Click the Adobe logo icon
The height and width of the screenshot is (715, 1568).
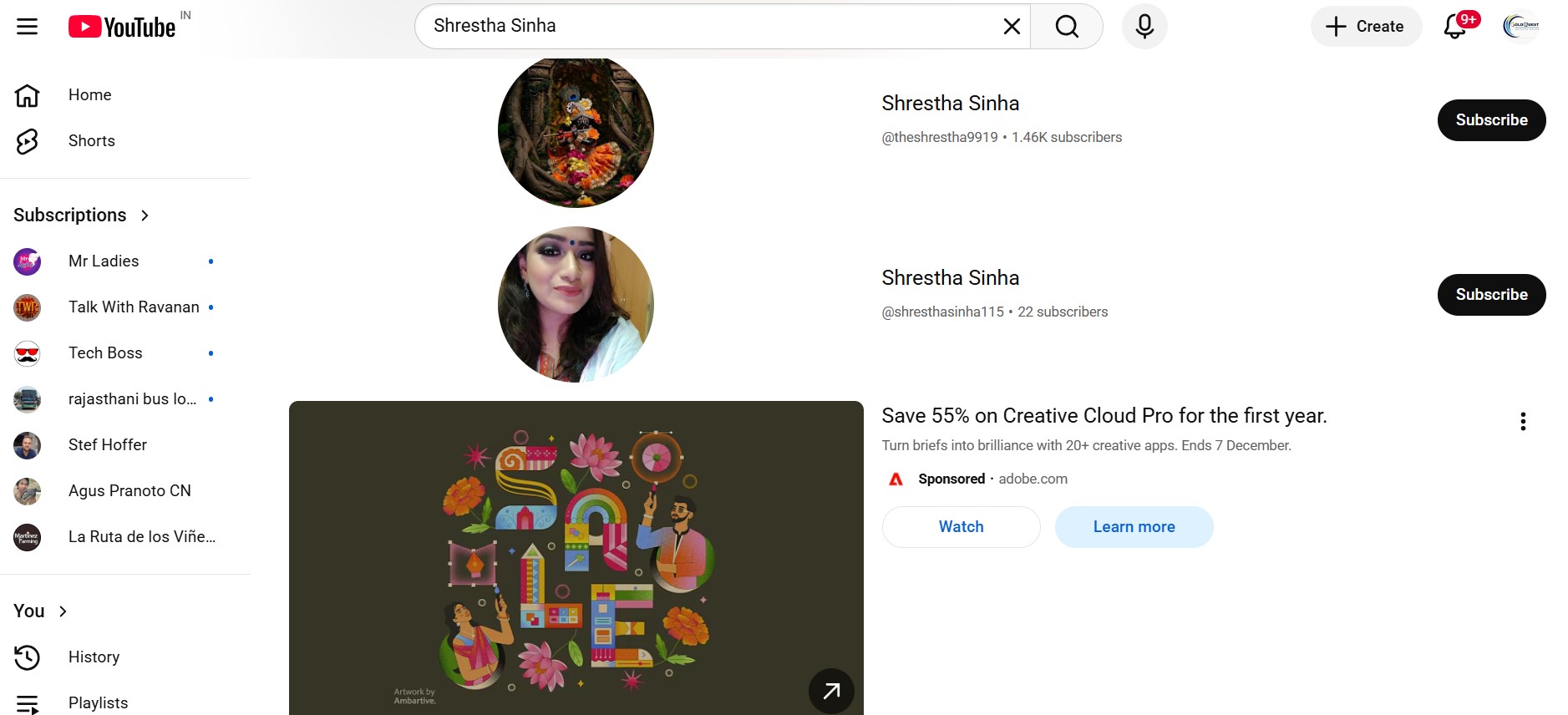pos(896,479)
